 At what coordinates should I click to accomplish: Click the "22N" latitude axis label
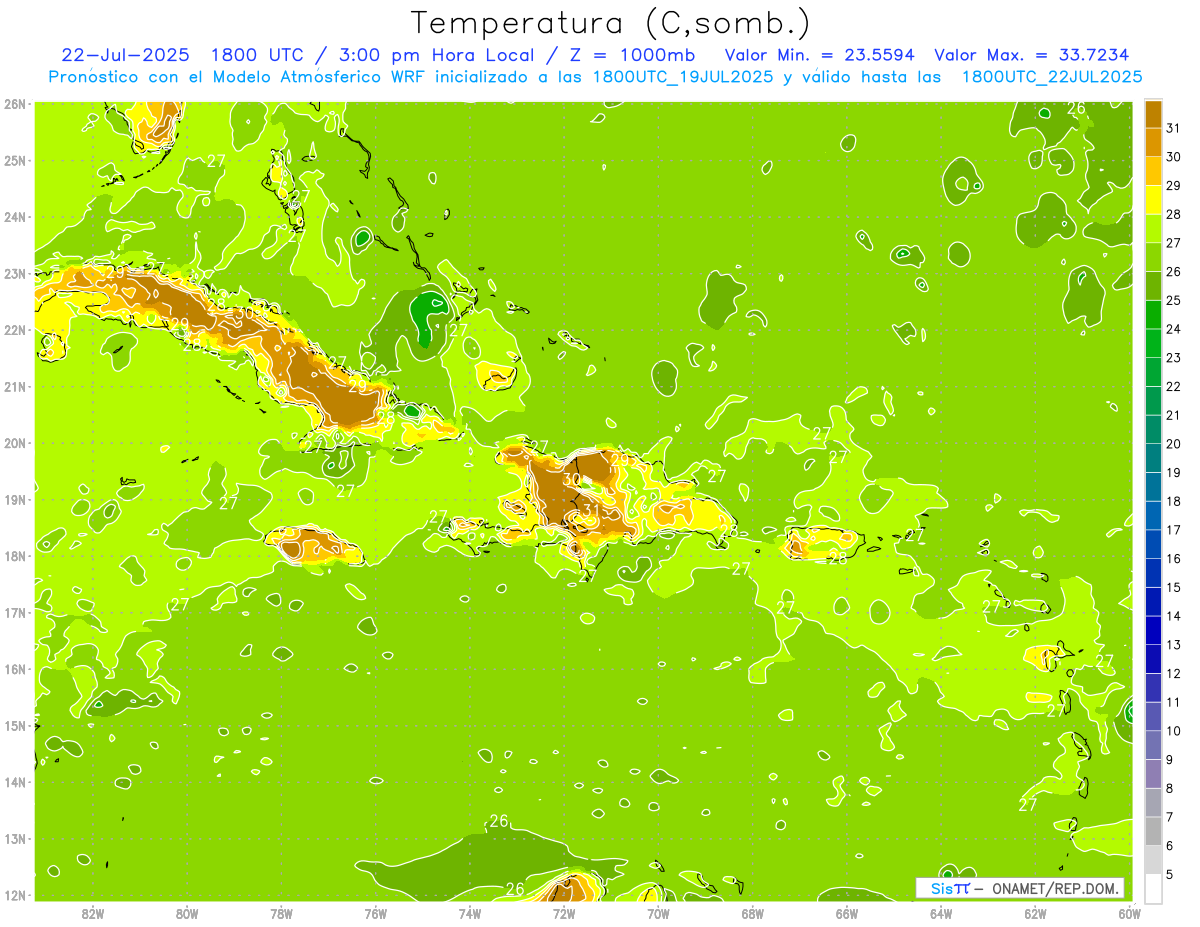(14, 329)
